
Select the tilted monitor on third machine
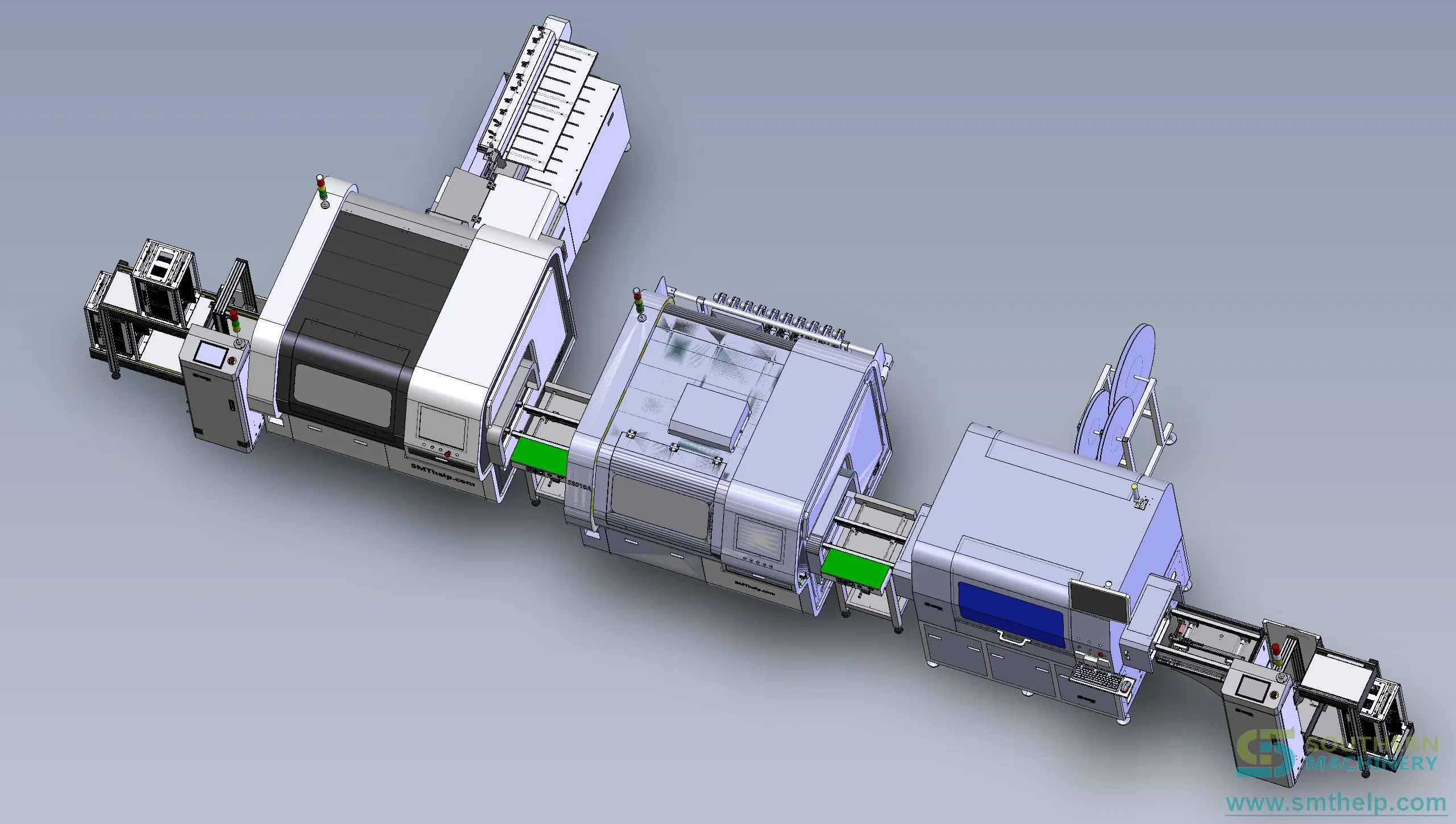click(1098, 600)
